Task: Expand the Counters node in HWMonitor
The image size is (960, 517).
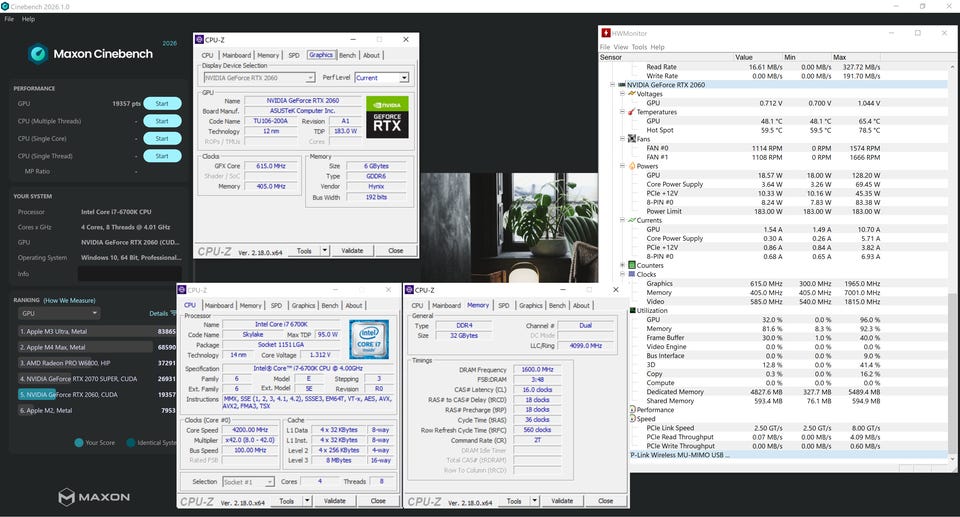Action: pos(622,265)
